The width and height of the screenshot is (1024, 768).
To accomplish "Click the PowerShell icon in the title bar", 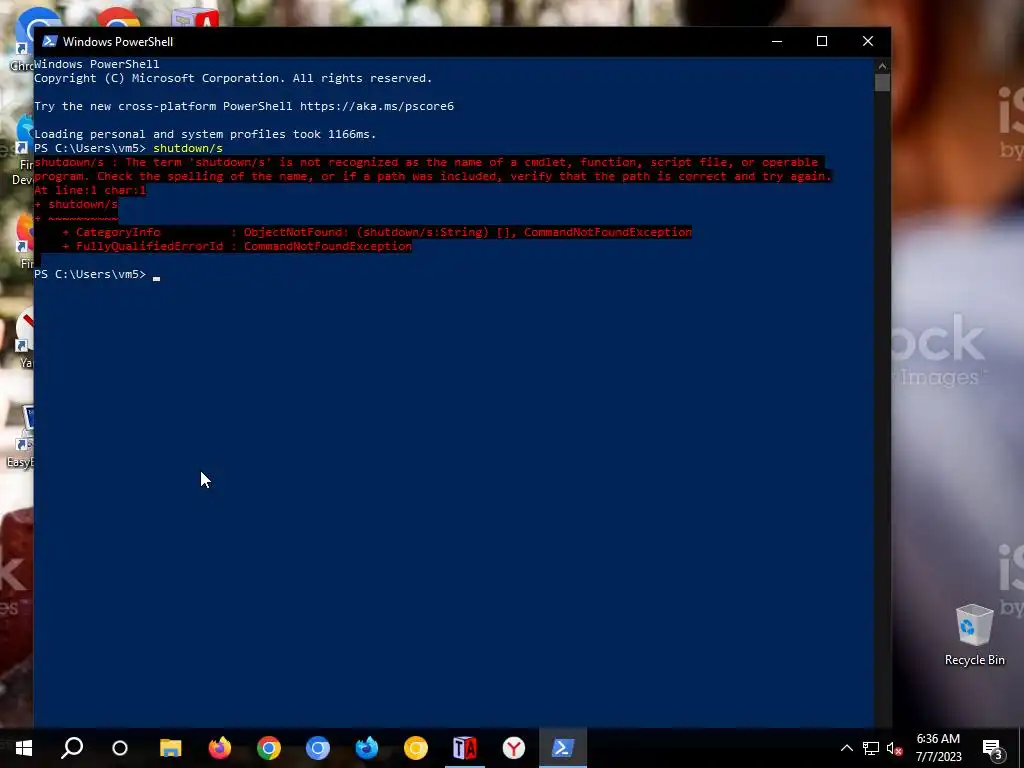I will coord(49,41).
